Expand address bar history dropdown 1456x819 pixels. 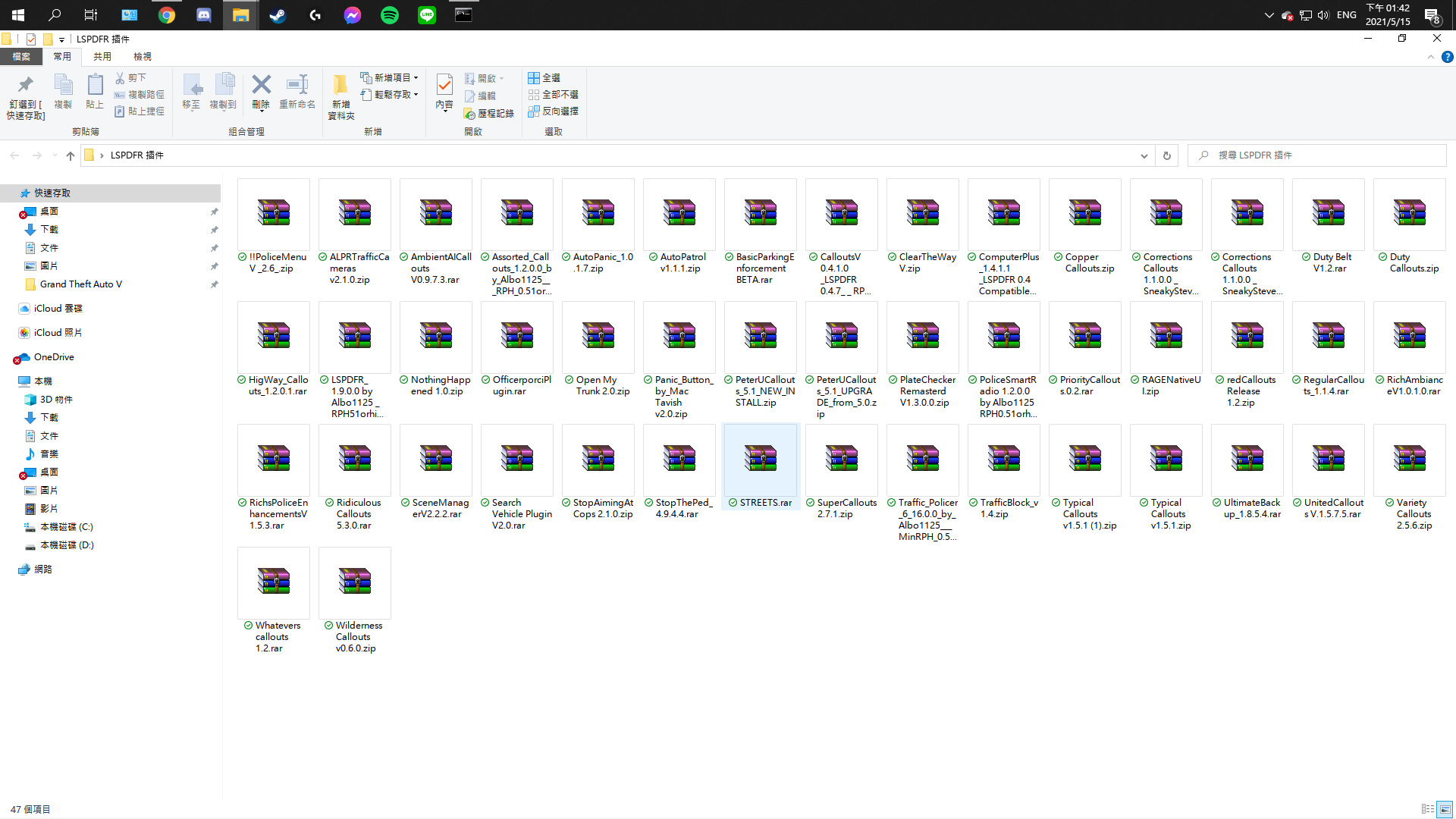point(1144,155)
